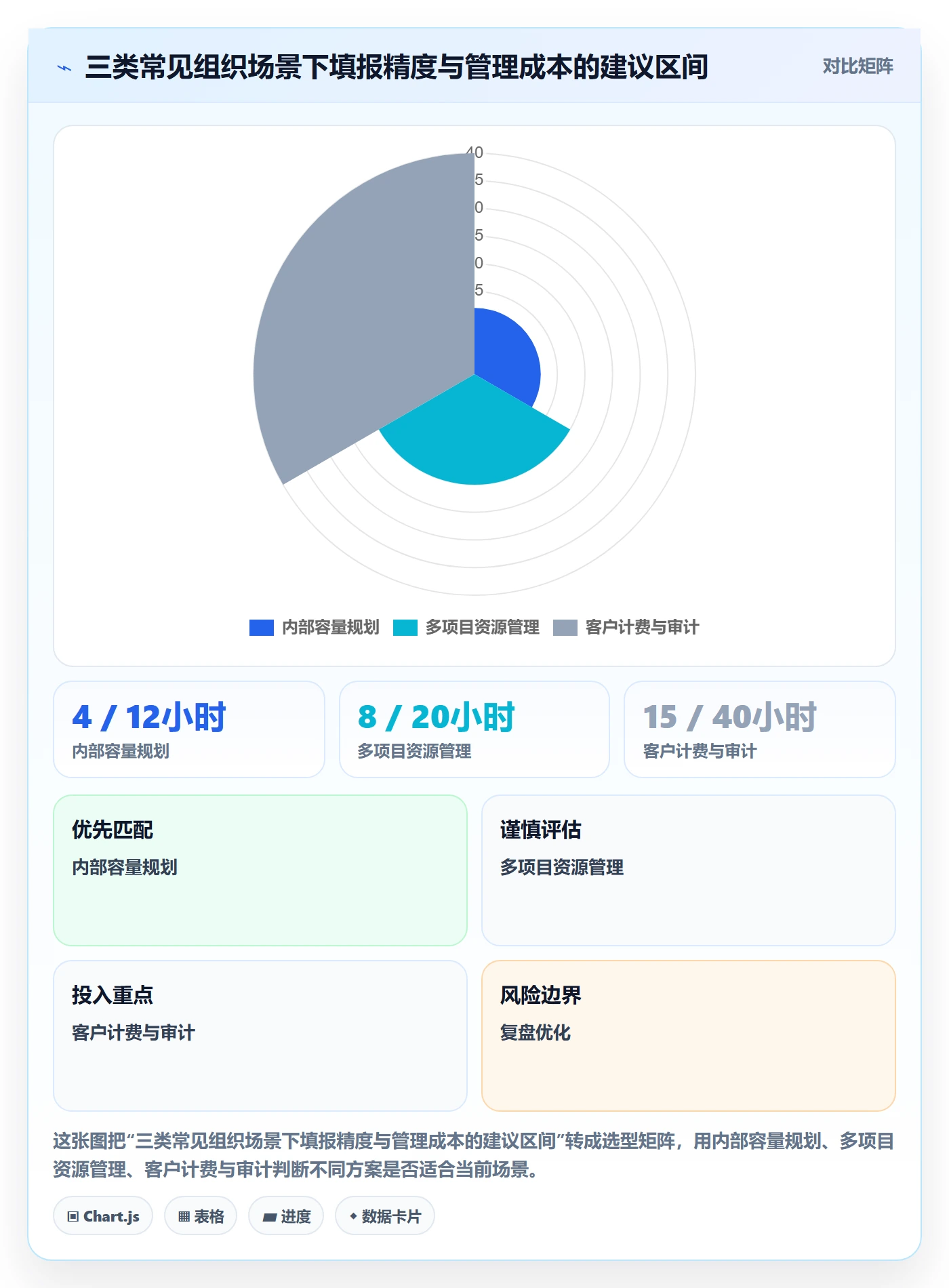The height and width of the screenshot is (1288, 949).
Task: Click the 表格 chip grid icon
Action: 184,1217
